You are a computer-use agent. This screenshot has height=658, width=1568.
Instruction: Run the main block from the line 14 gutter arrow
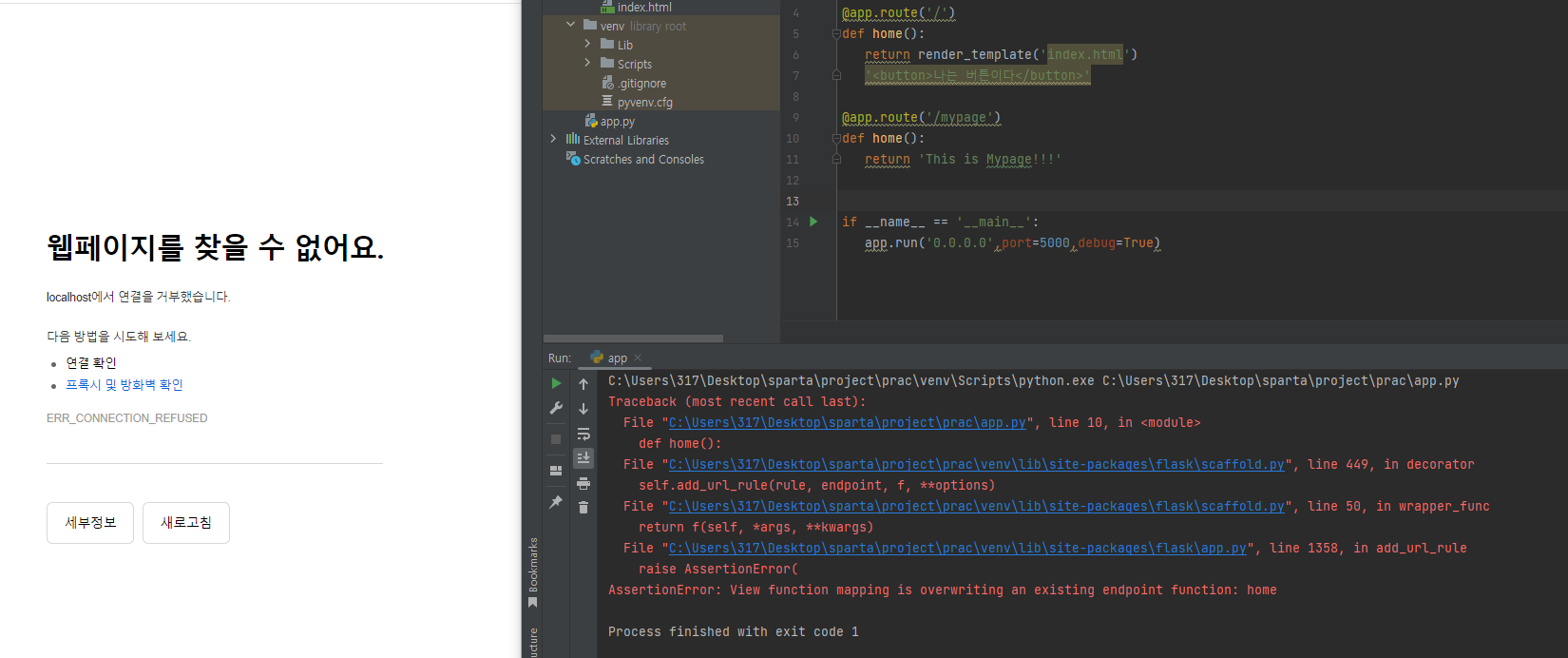(813, 222)
